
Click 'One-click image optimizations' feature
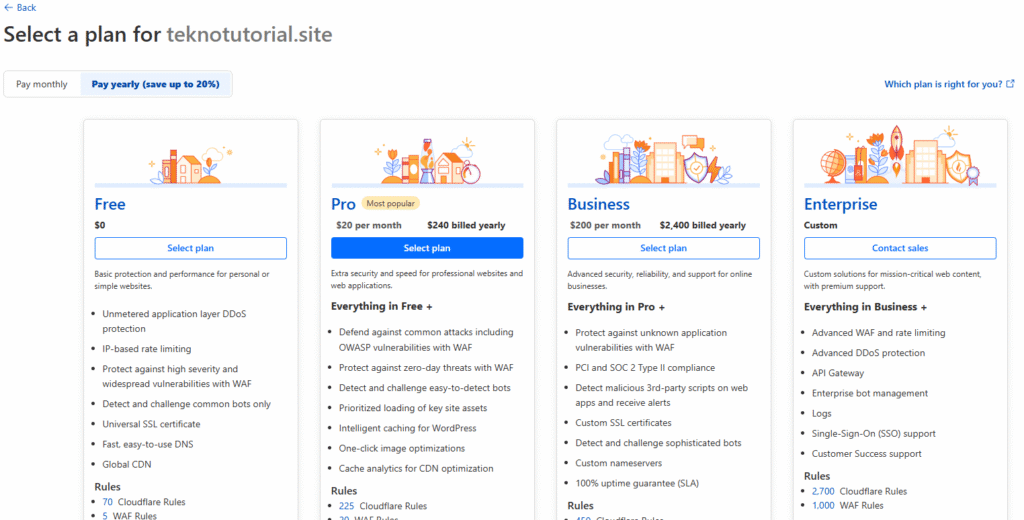pyautogui.click(x=402, y=448)
